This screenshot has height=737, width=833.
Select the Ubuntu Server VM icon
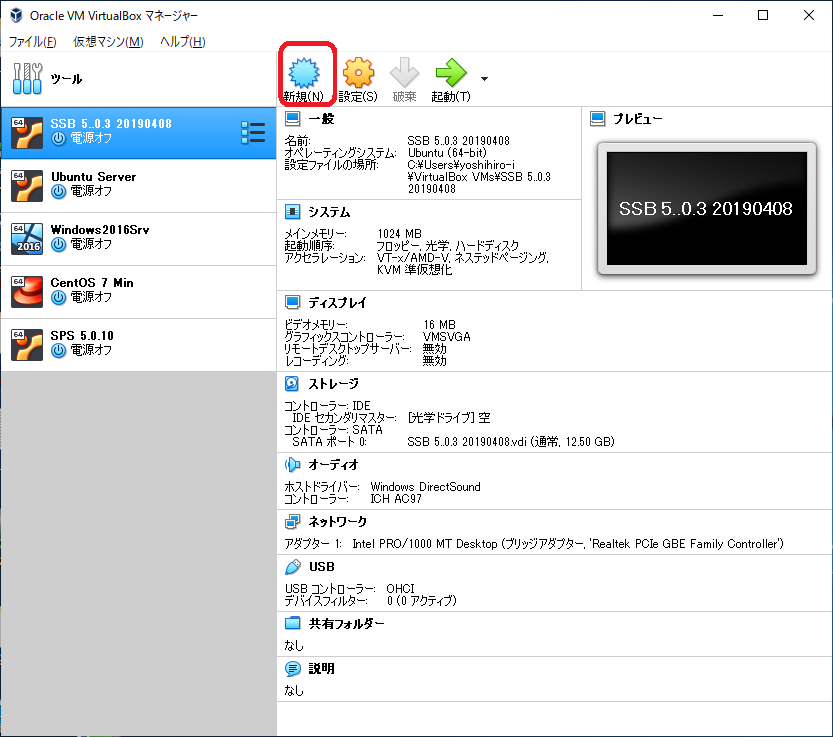(27, 185)
